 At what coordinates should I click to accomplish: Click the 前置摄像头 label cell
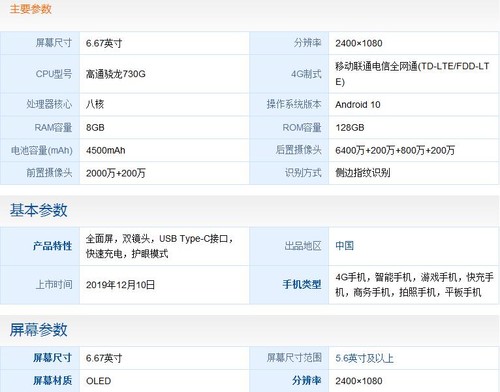coord(40,173)
